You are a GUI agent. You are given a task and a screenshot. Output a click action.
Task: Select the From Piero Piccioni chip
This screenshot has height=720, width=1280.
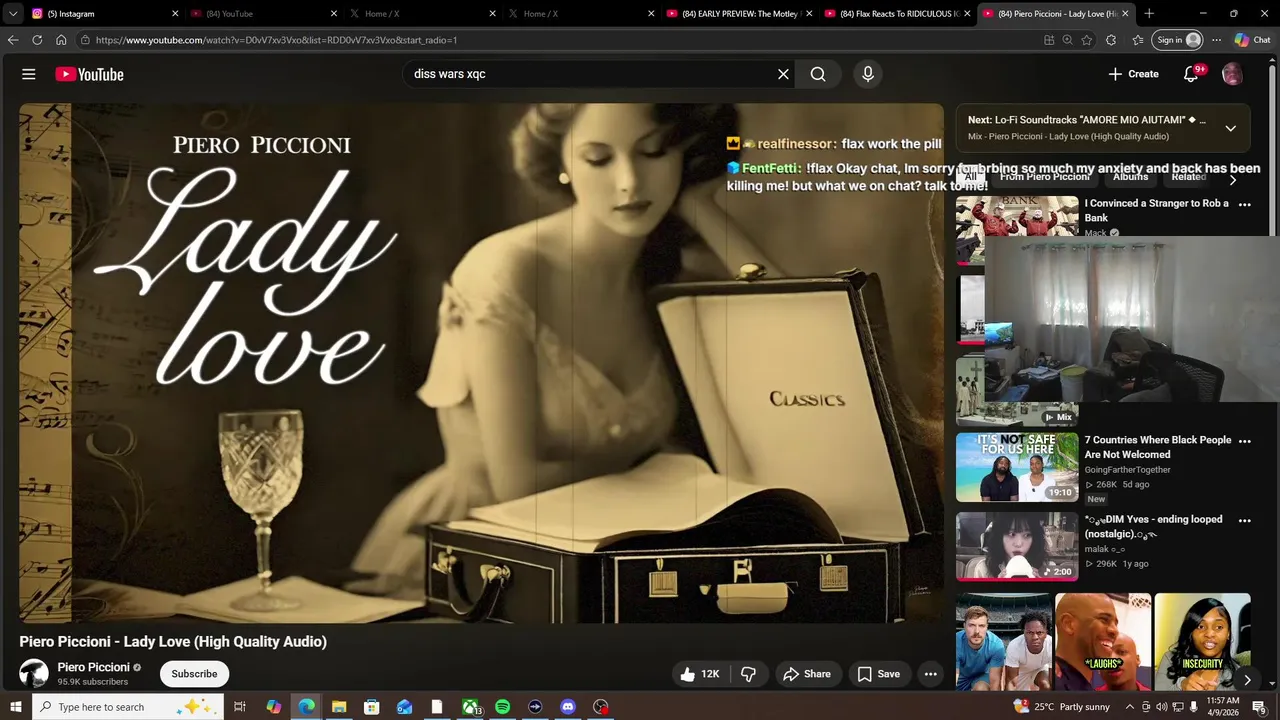click(x=1045, y=177)
